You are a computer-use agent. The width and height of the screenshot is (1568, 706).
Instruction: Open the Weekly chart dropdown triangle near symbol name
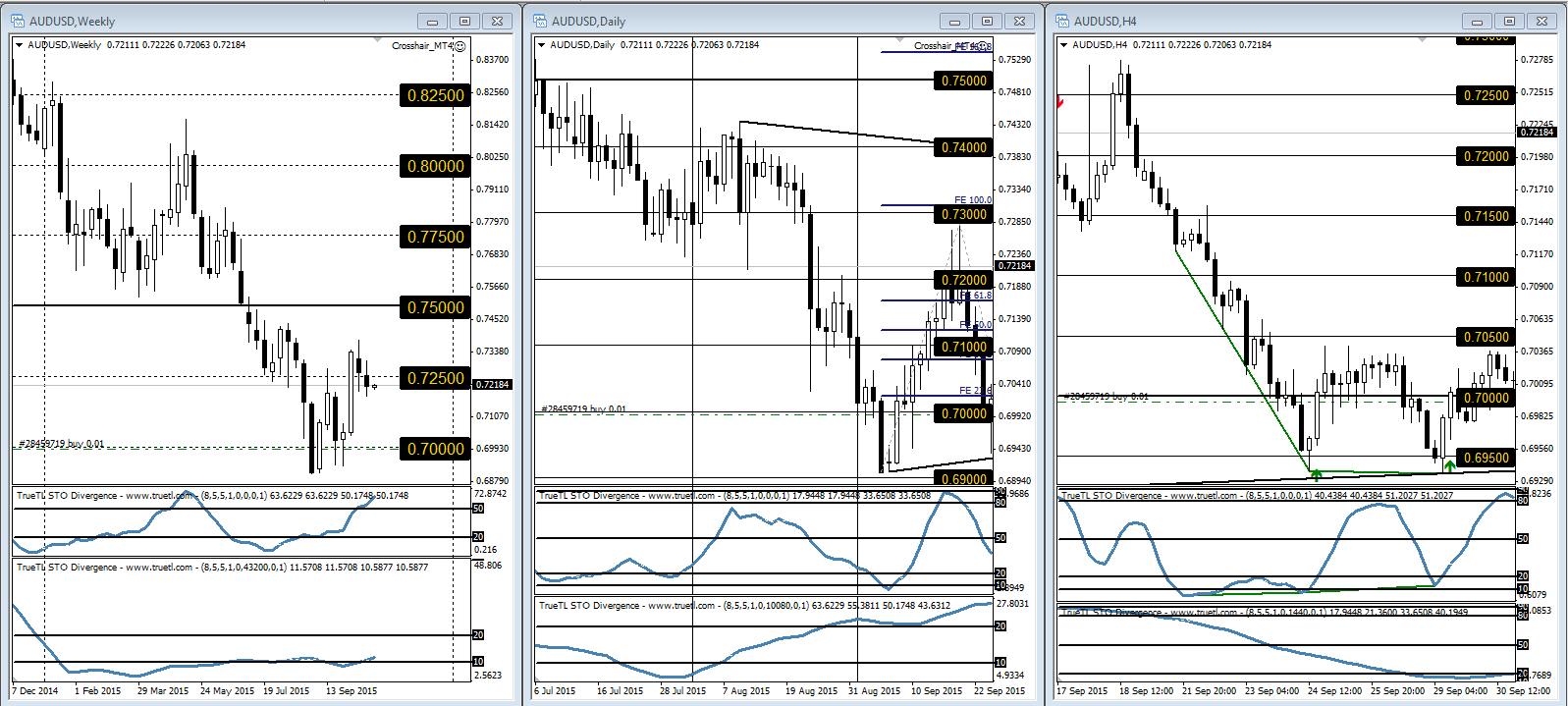tap(19, 45)
